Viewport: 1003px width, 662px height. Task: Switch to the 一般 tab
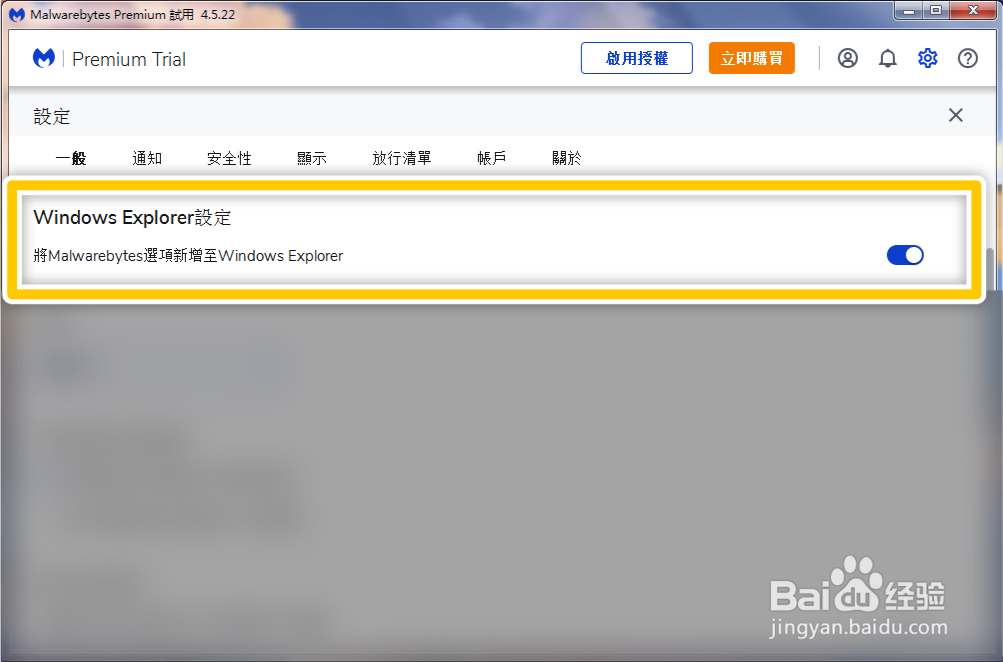click(70, 158)
